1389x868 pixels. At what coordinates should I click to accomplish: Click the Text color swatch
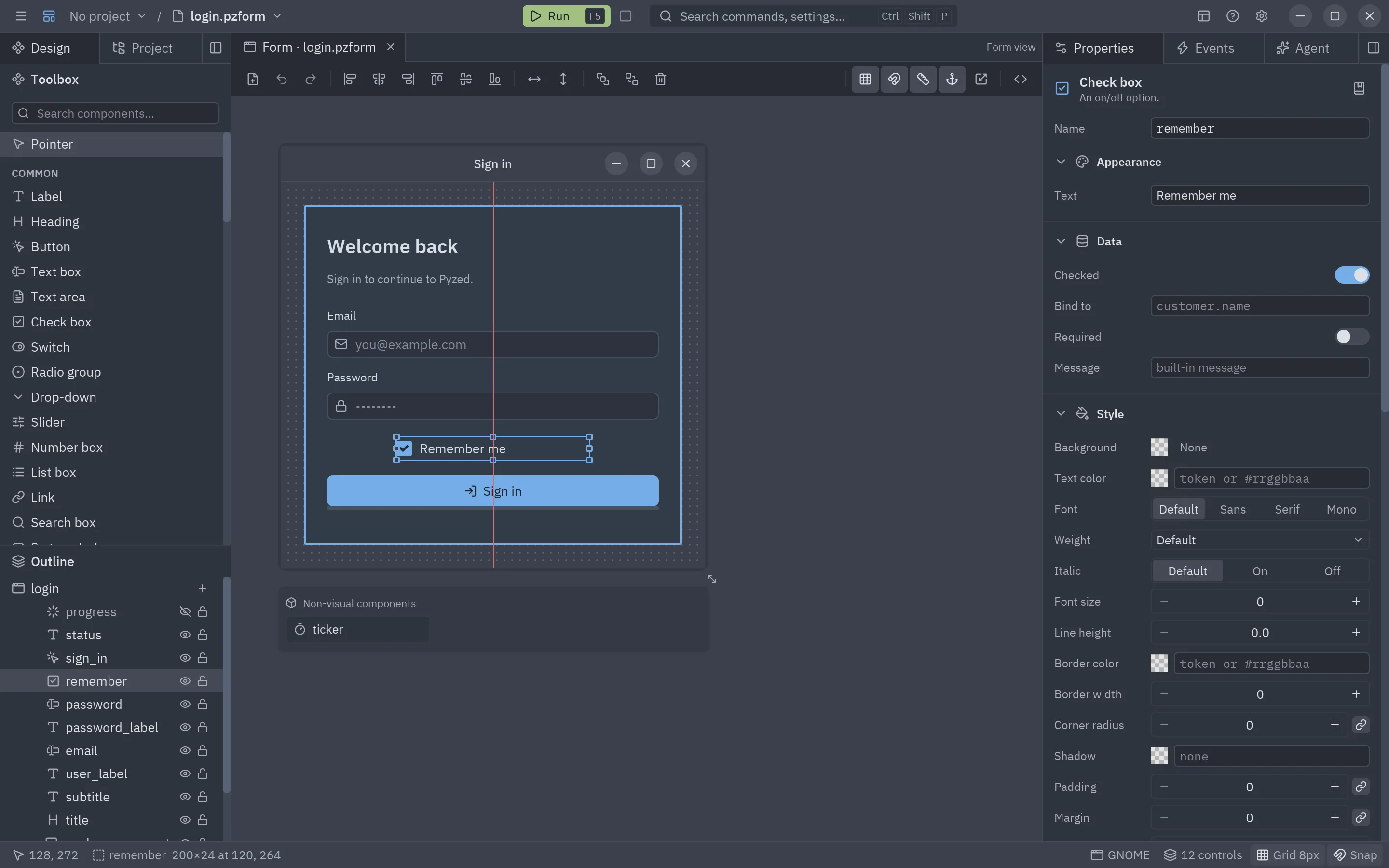tap(1159, 478)
